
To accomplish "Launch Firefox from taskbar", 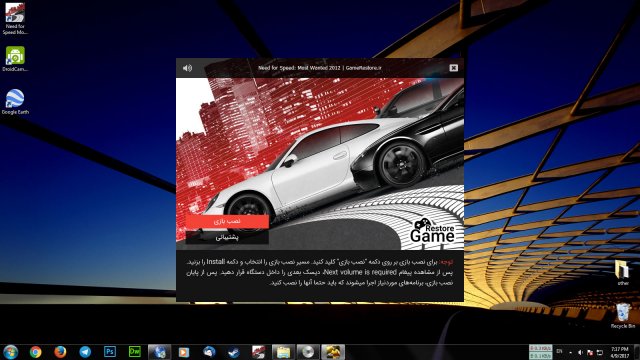I will [60, 352].
